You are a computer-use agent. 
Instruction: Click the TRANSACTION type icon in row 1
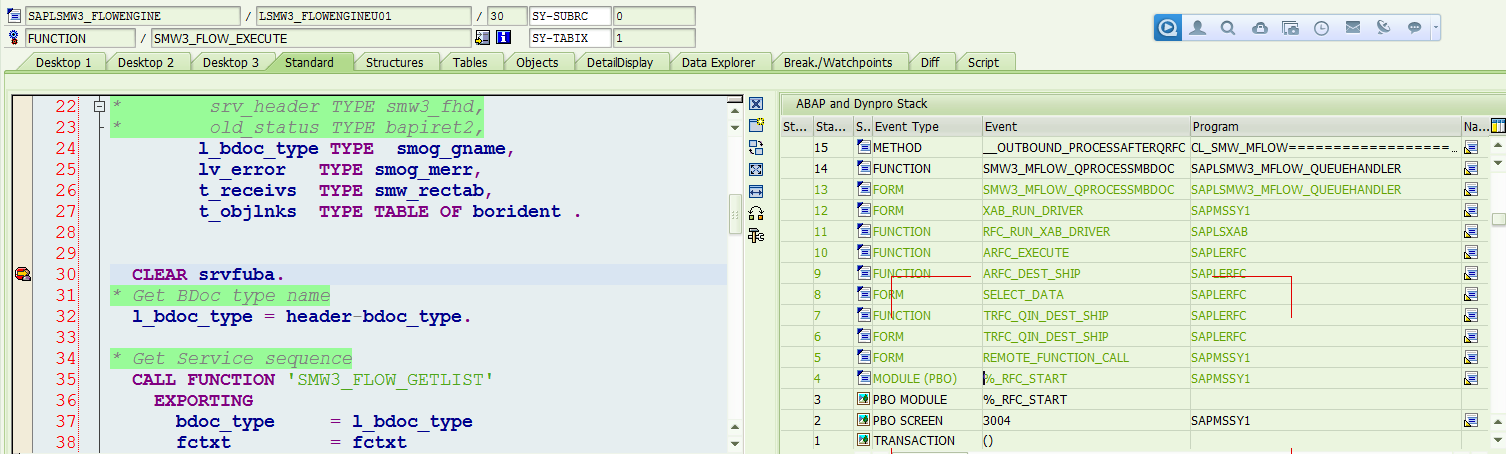(864, 441)
